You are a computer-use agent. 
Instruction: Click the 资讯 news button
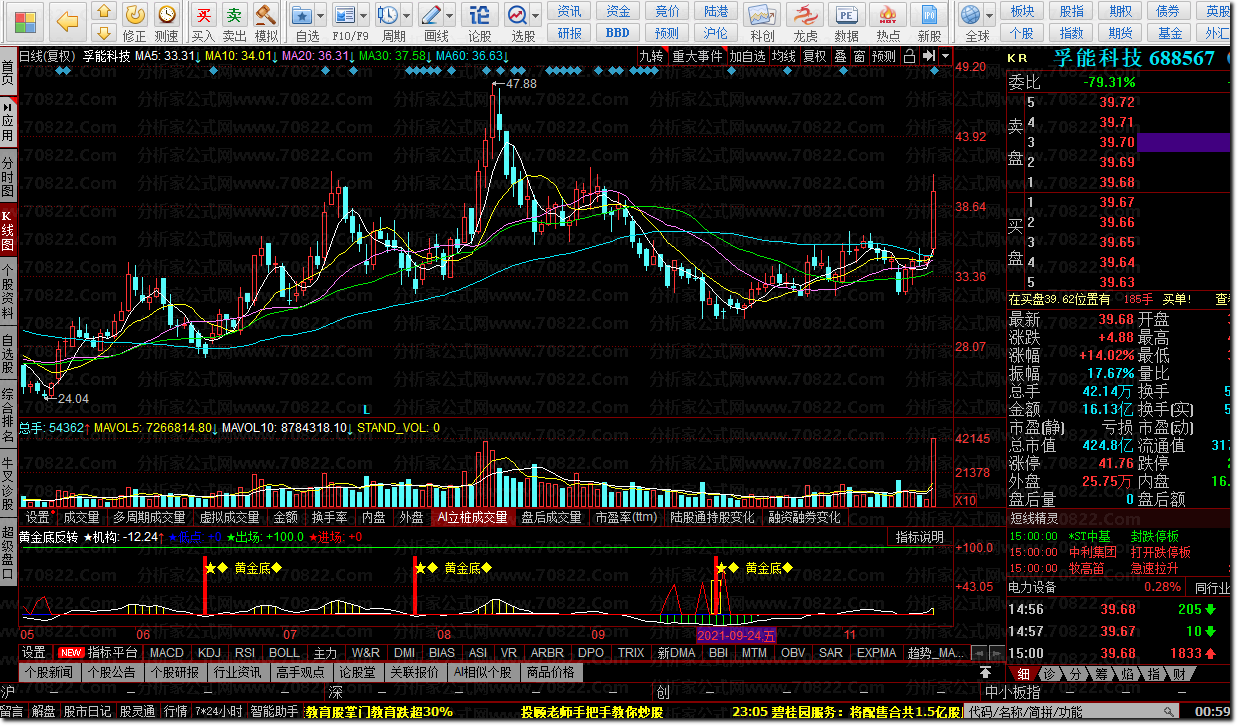(x=569, y=11)
